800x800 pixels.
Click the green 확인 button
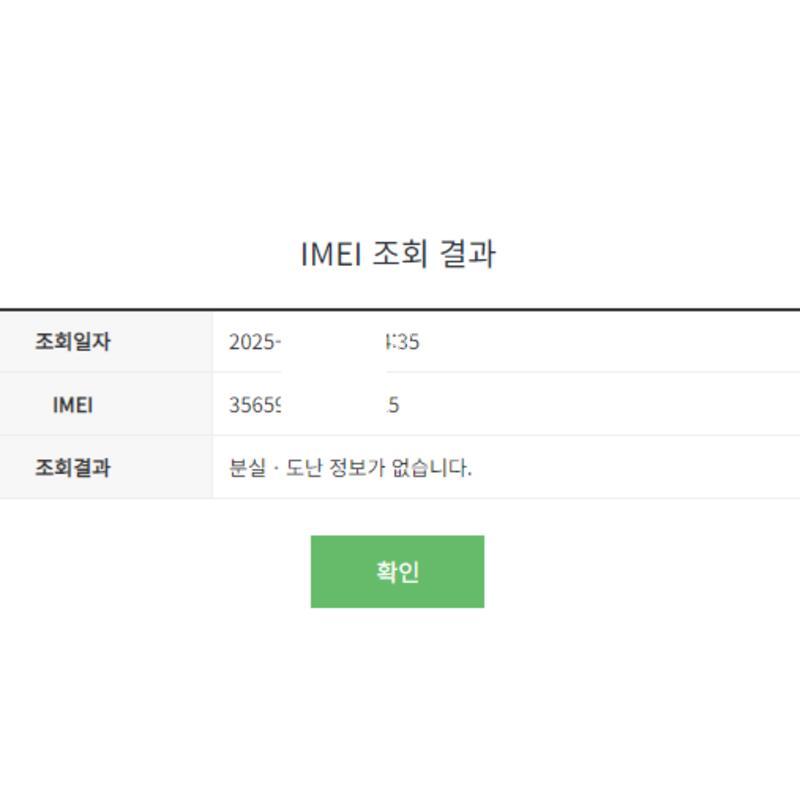tap(397, 571)
